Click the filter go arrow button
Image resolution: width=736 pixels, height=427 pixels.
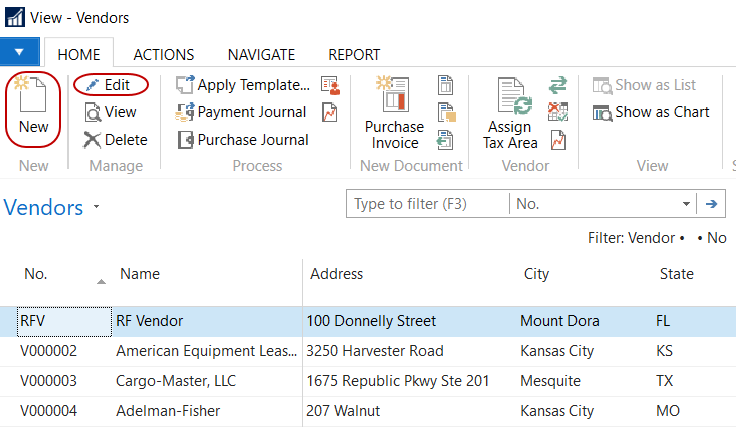(x=712, y=204)
